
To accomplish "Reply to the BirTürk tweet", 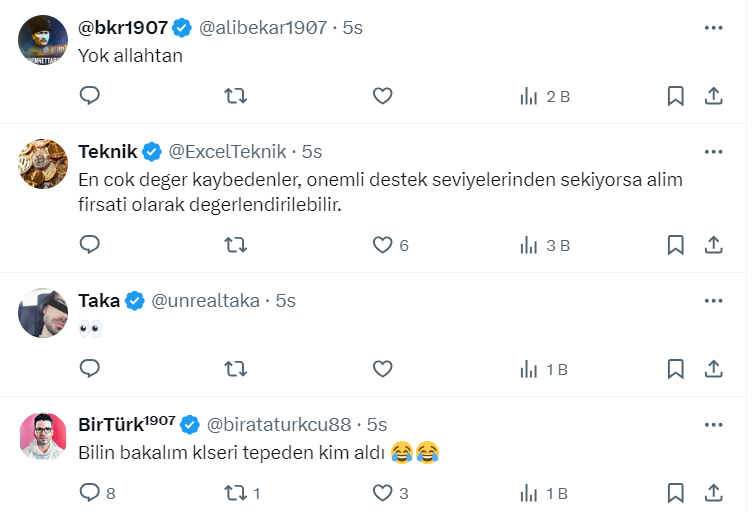I will tap(90, 493).
